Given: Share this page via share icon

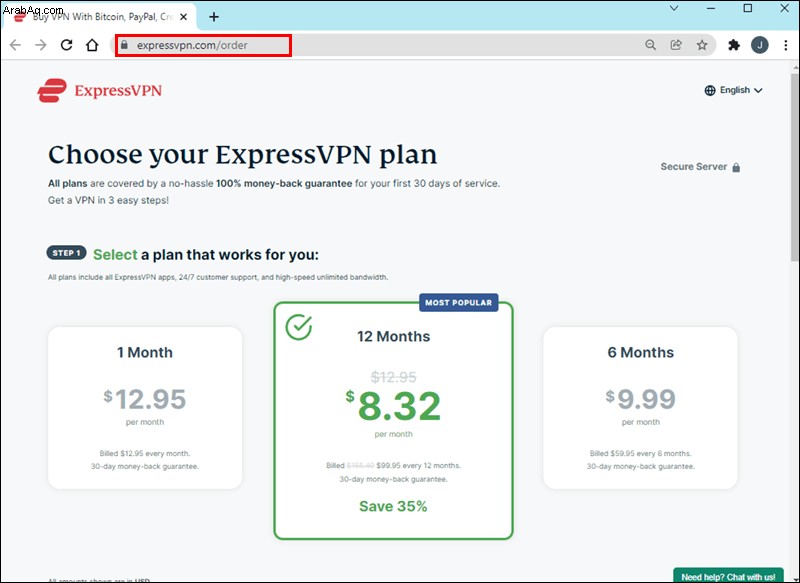Looking at the screenshot, I should point(676,45).
